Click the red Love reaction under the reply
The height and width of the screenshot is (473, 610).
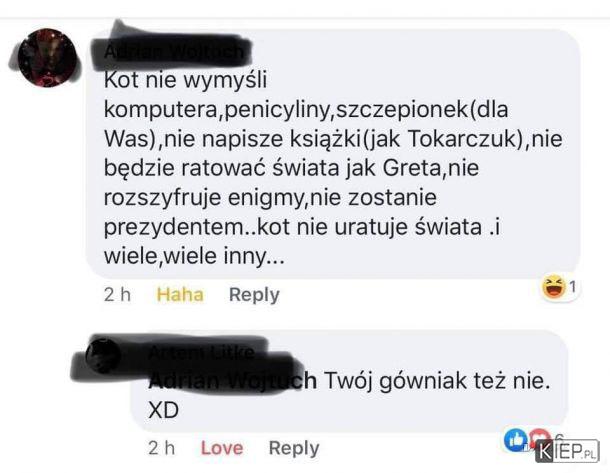pyautogui.click(x=222, y=448)
